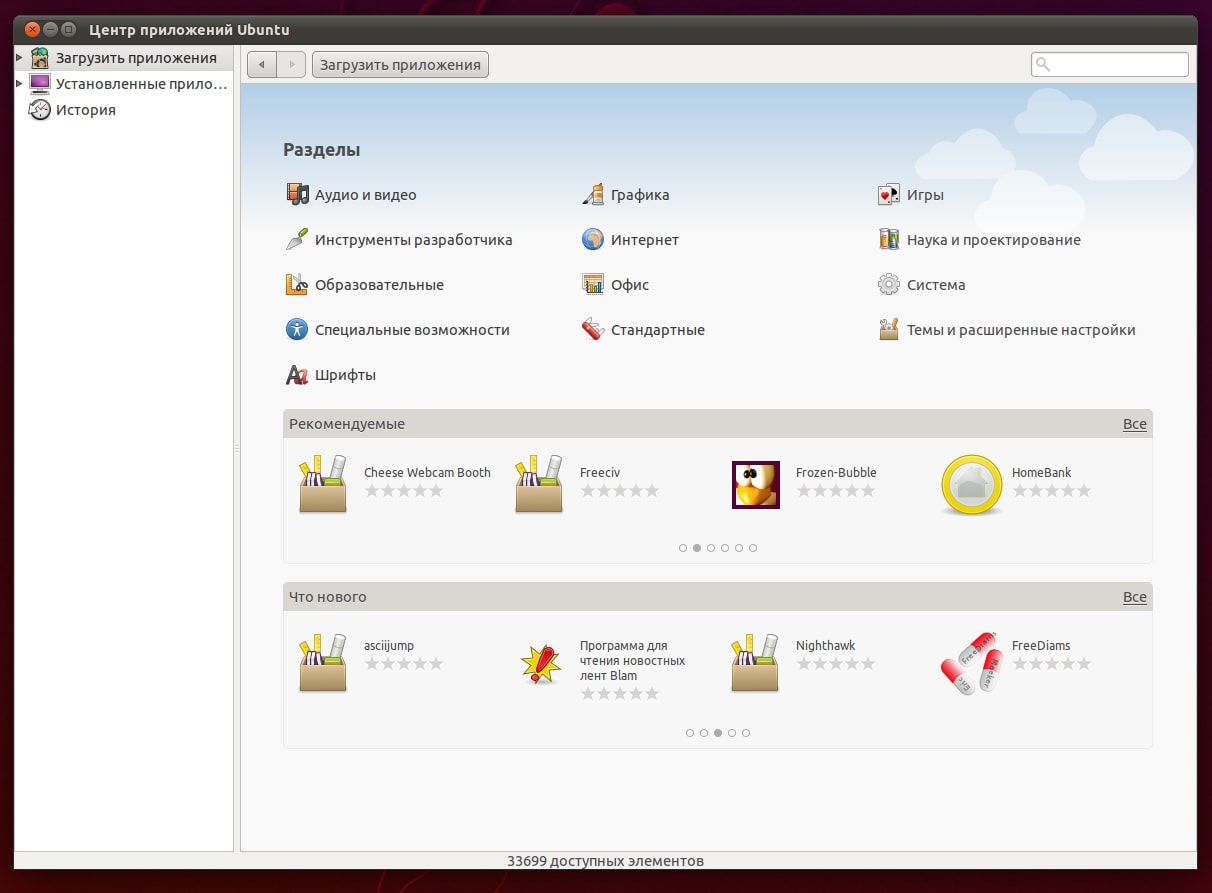The height and width of the screenshot is (893, 1212).
Task: Open the Audio and Video category icon
Action: coord(297,195)
